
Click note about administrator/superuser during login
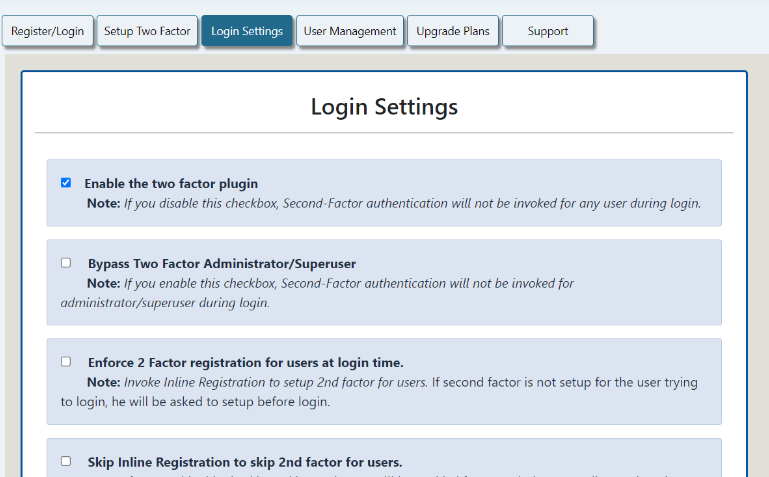point(317,293)
